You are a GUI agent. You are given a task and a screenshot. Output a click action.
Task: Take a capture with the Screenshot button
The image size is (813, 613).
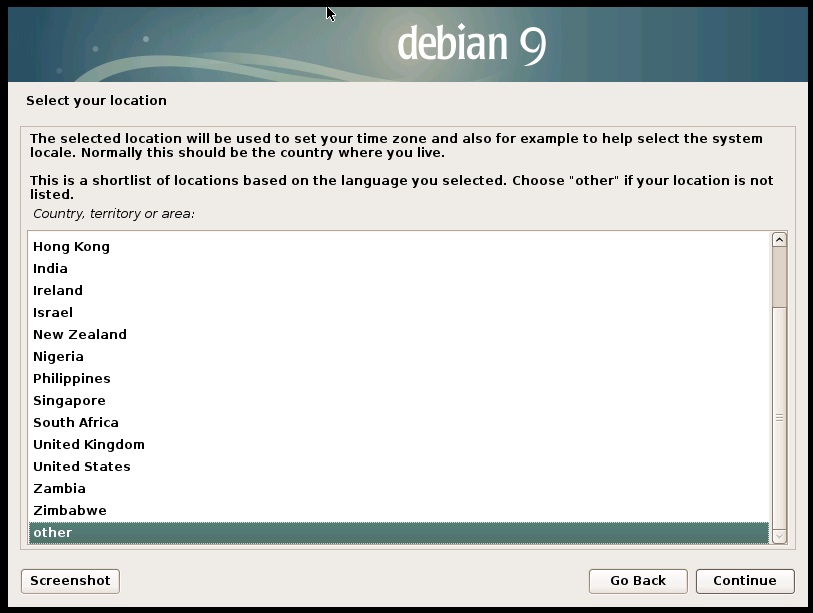(70, 581)
